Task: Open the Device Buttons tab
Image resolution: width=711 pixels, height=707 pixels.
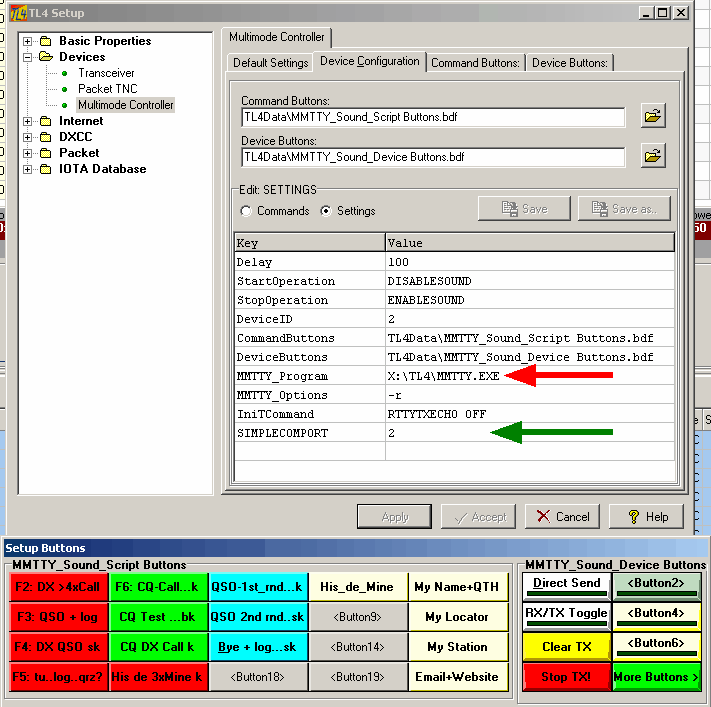Action: pos(570,63)
